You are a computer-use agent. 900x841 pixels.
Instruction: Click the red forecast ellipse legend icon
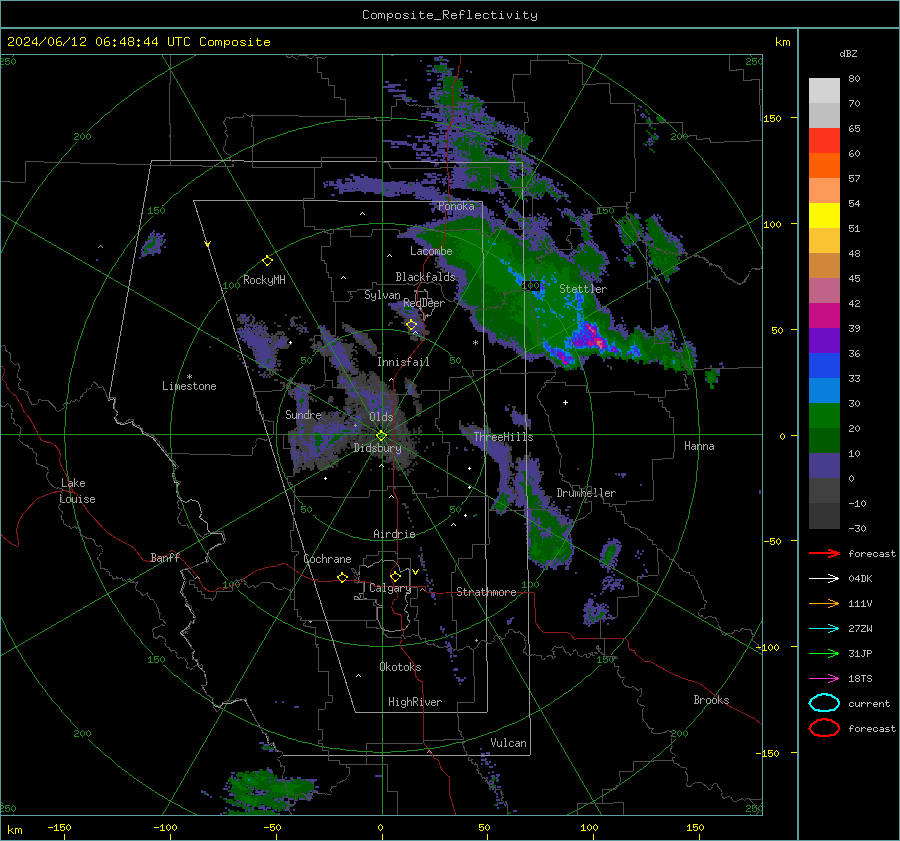824,728
